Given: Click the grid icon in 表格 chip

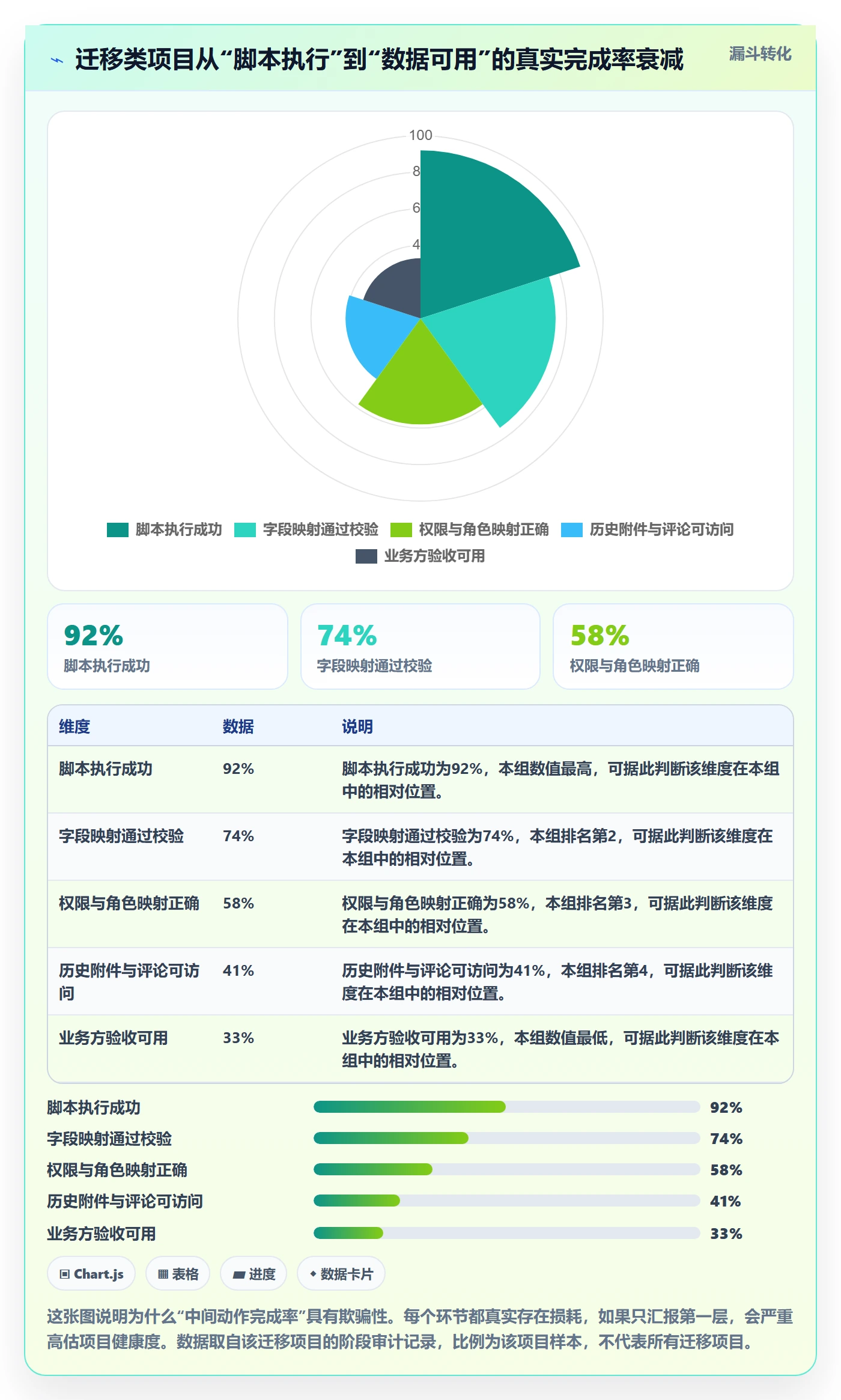Looking at the screenshot, I should pos(163,1274).
